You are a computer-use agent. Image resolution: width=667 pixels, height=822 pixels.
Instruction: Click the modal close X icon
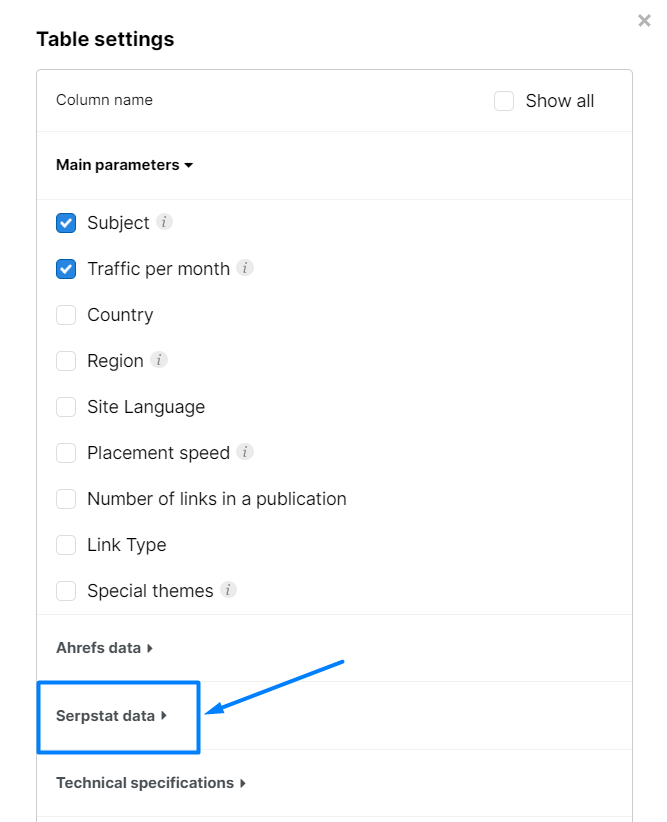[644, 20]
